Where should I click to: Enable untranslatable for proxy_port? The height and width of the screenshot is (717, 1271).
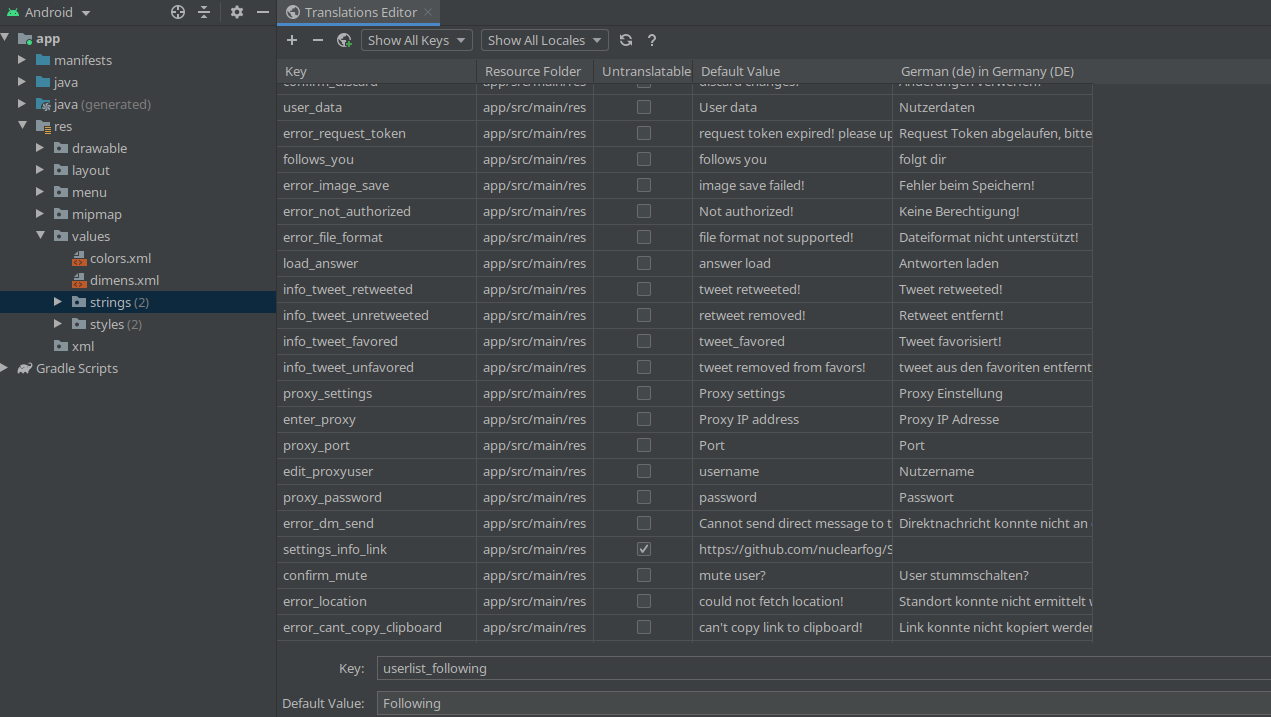(x=643, y=445)
